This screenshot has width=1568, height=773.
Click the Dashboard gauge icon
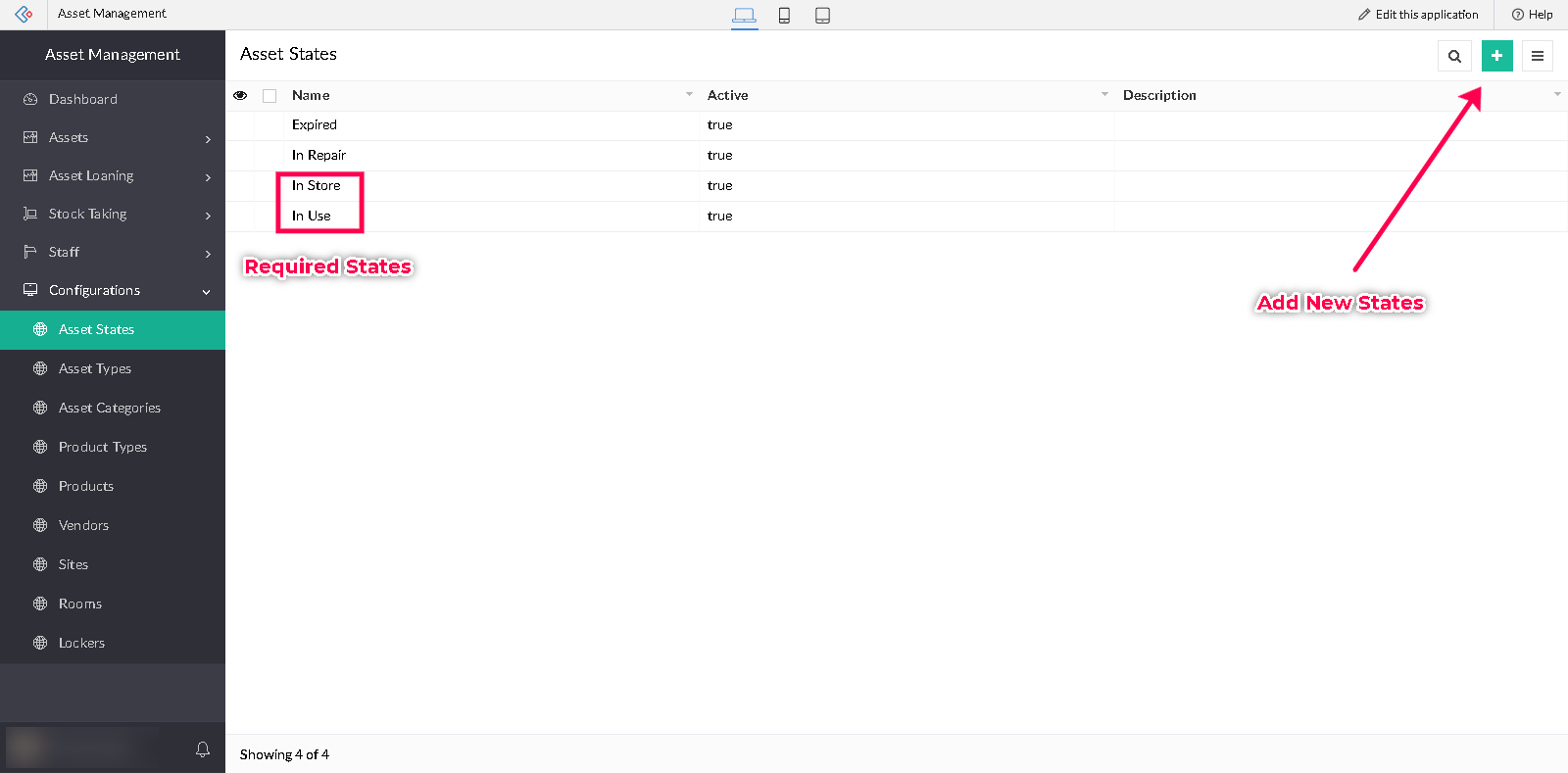pyautogui.click(x=30, y=99)
